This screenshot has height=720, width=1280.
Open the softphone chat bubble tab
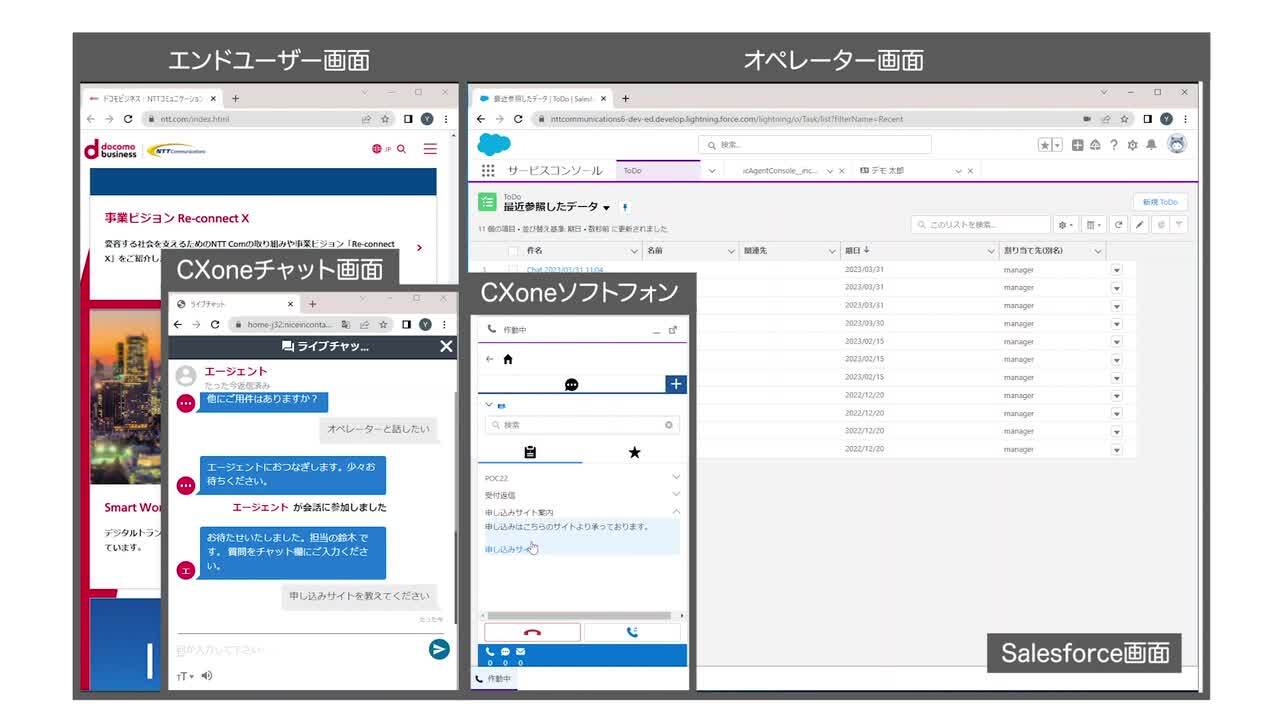point(572,384)
